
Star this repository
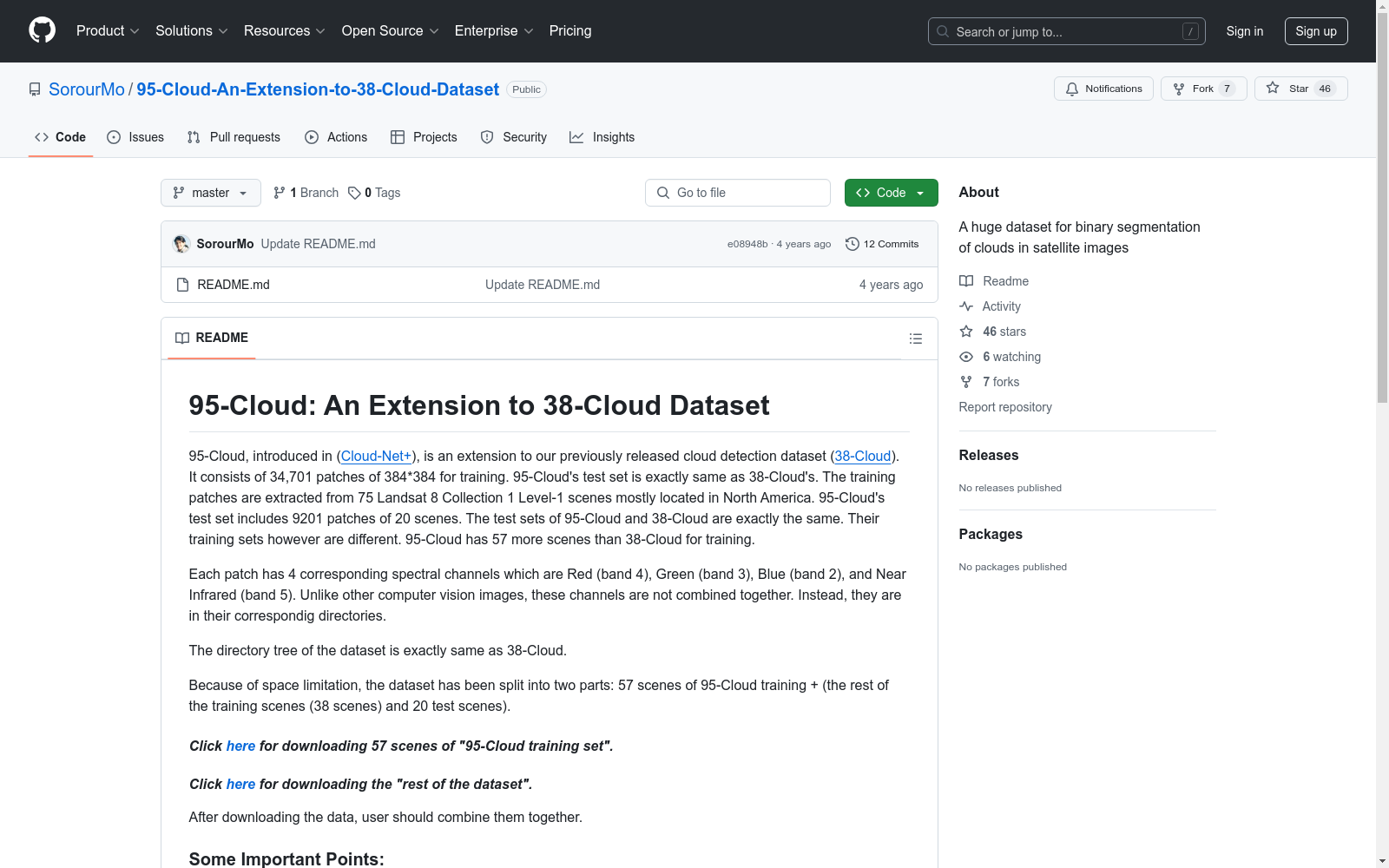tap(1301, 89)
